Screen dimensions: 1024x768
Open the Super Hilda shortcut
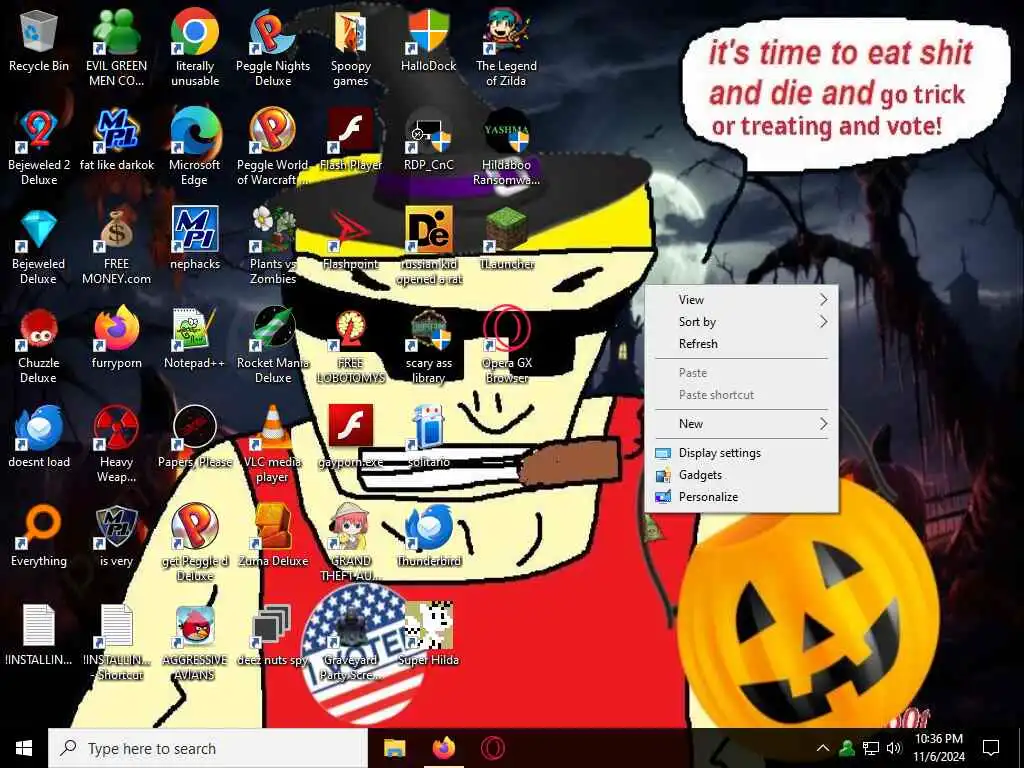point(428,636)
